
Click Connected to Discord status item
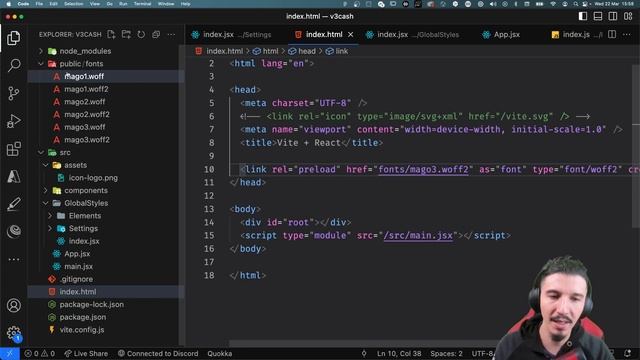tap(158, 353)
